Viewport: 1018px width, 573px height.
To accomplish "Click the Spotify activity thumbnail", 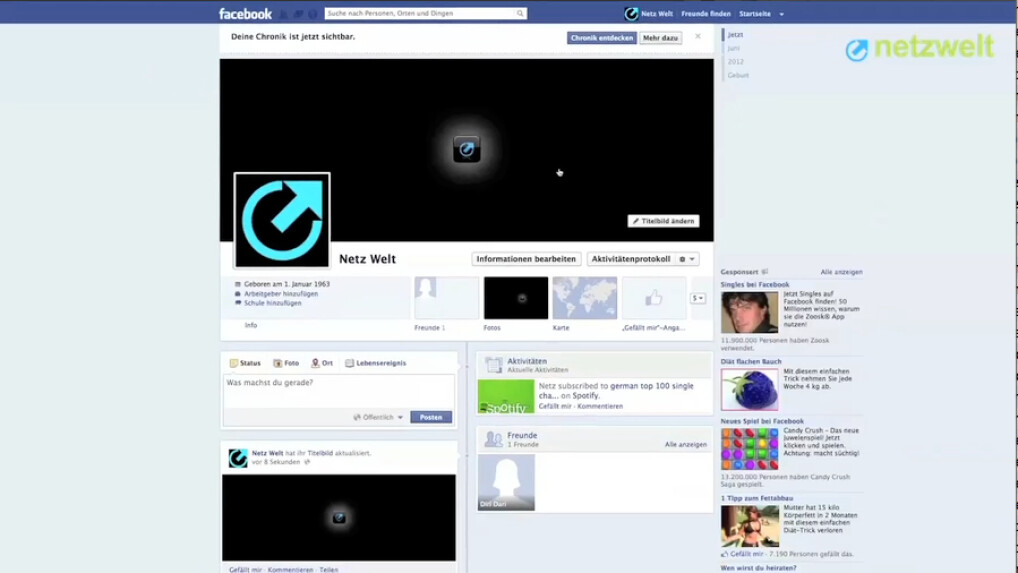I will point(506,396).
